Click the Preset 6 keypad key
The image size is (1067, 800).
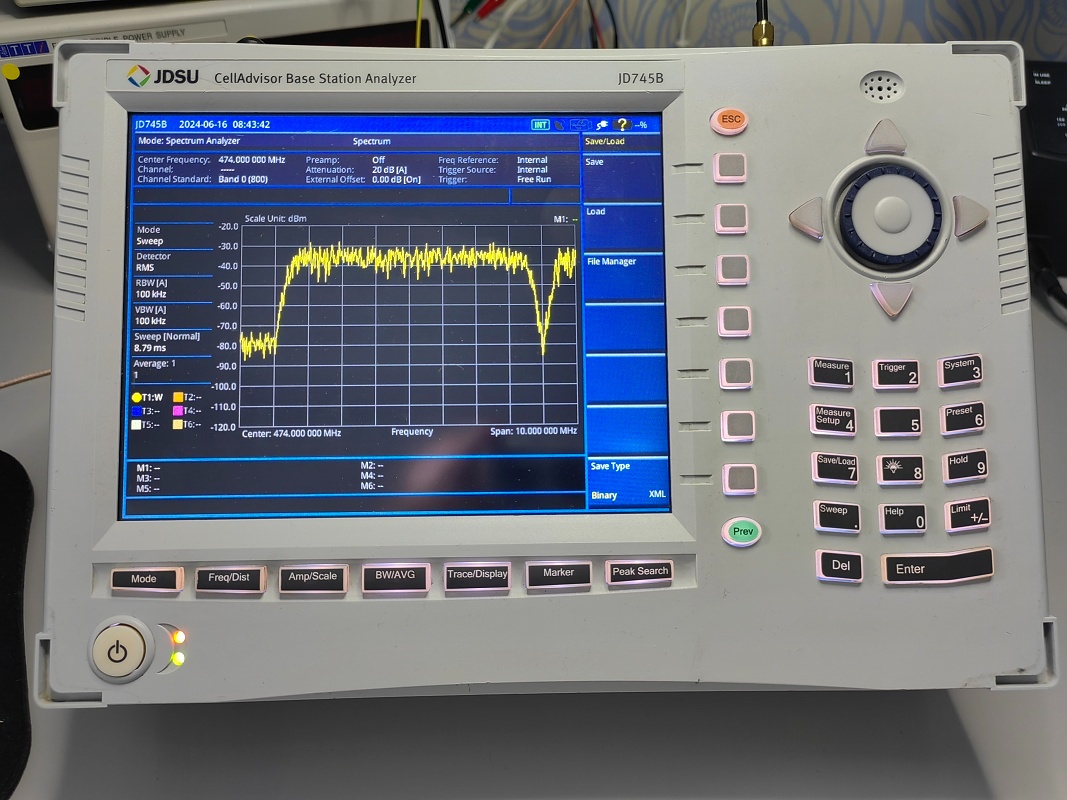pos(963,418)
